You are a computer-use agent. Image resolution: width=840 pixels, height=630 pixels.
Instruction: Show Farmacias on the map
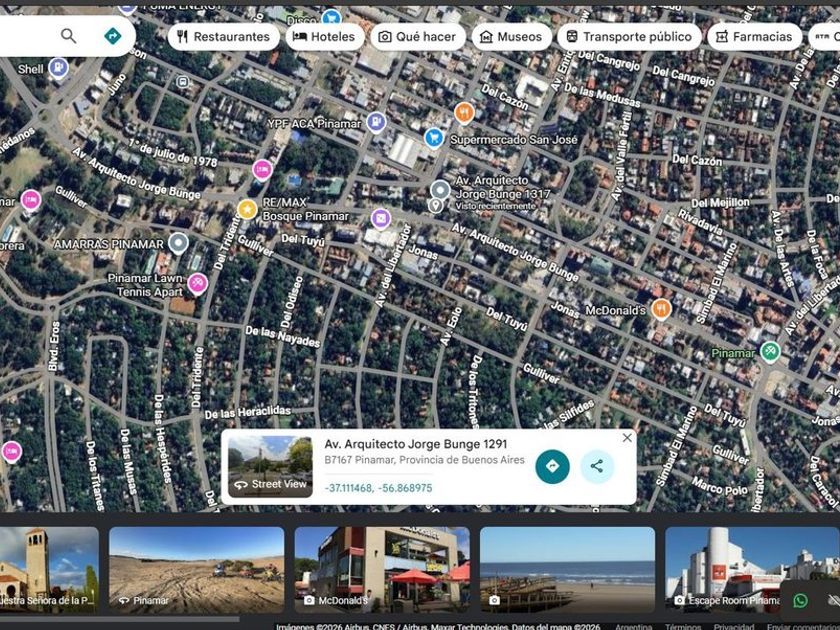click(754, 36)
